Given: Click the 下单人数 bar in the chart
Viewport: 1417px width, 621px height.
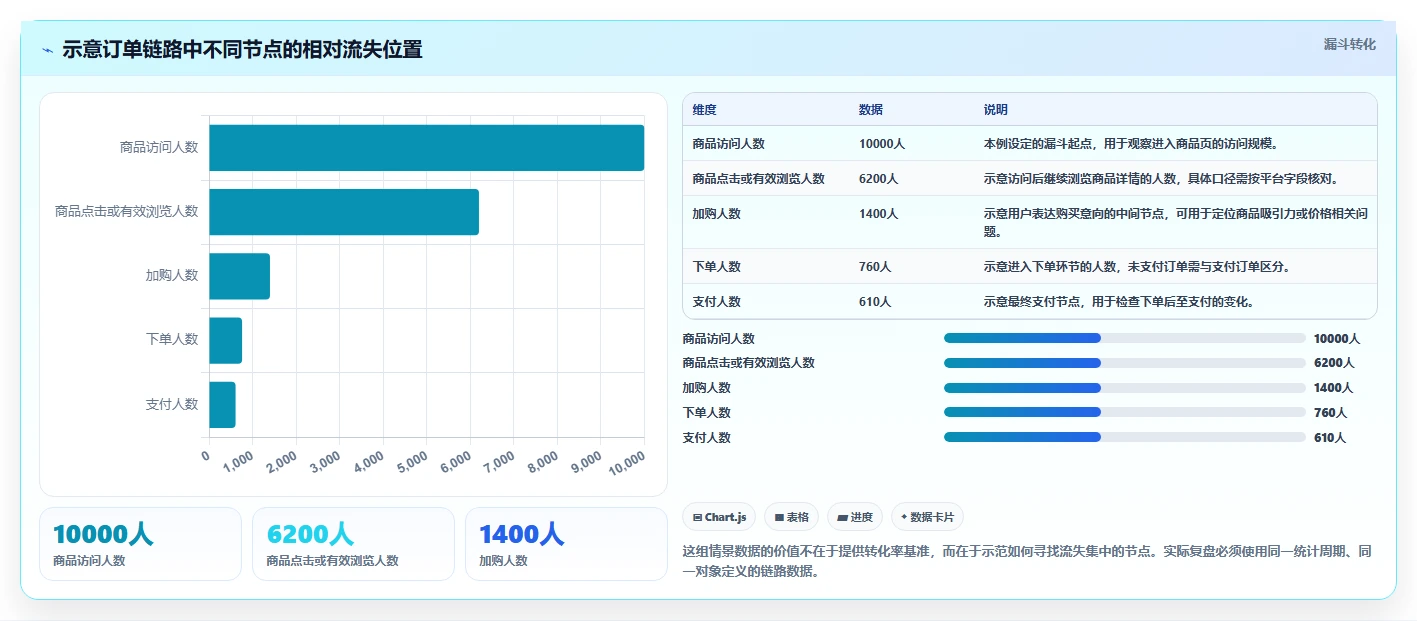Looking at the screenshot, I should (225, 340).
